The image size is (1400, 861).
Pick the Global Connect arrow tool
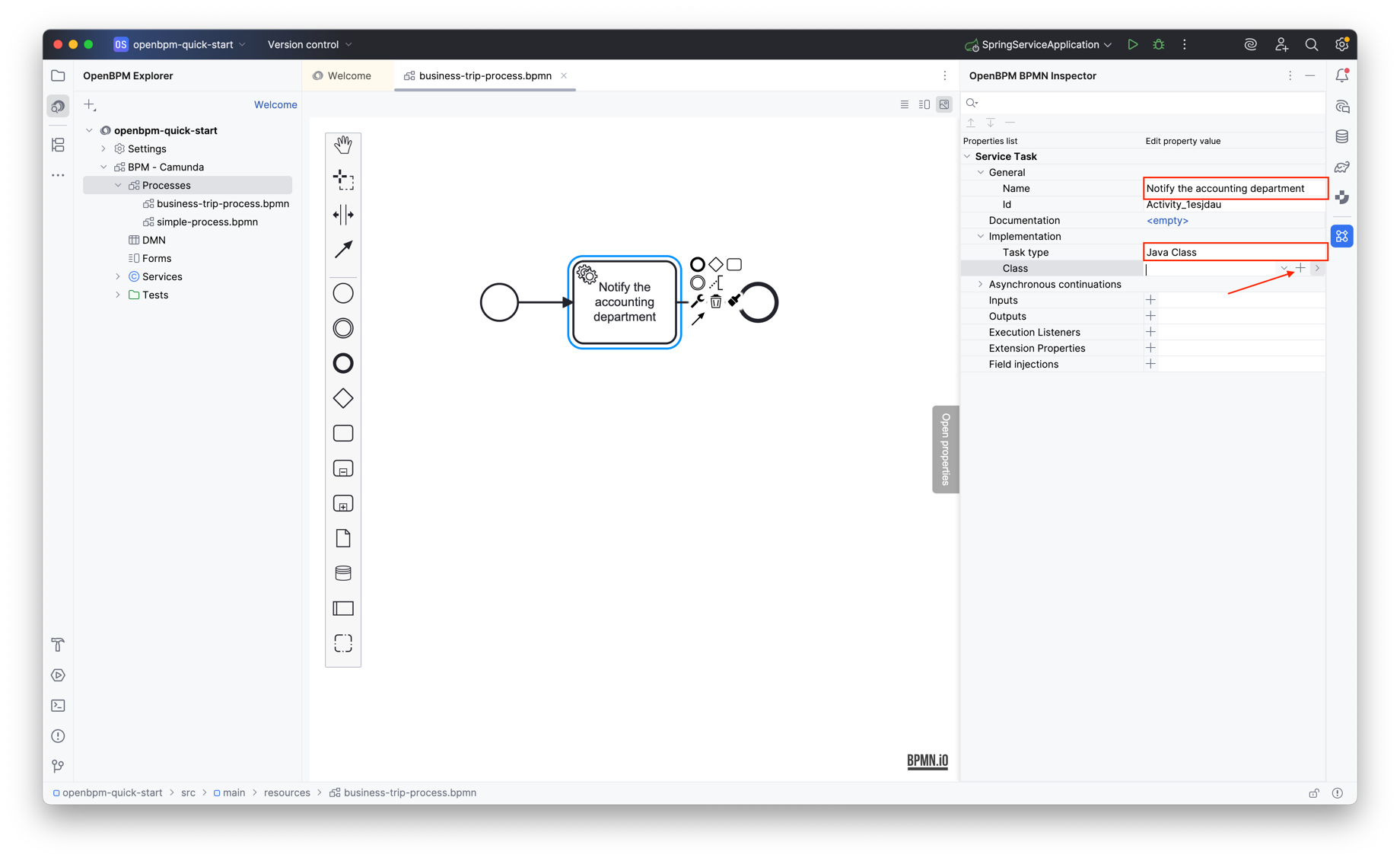pos(343,249)
